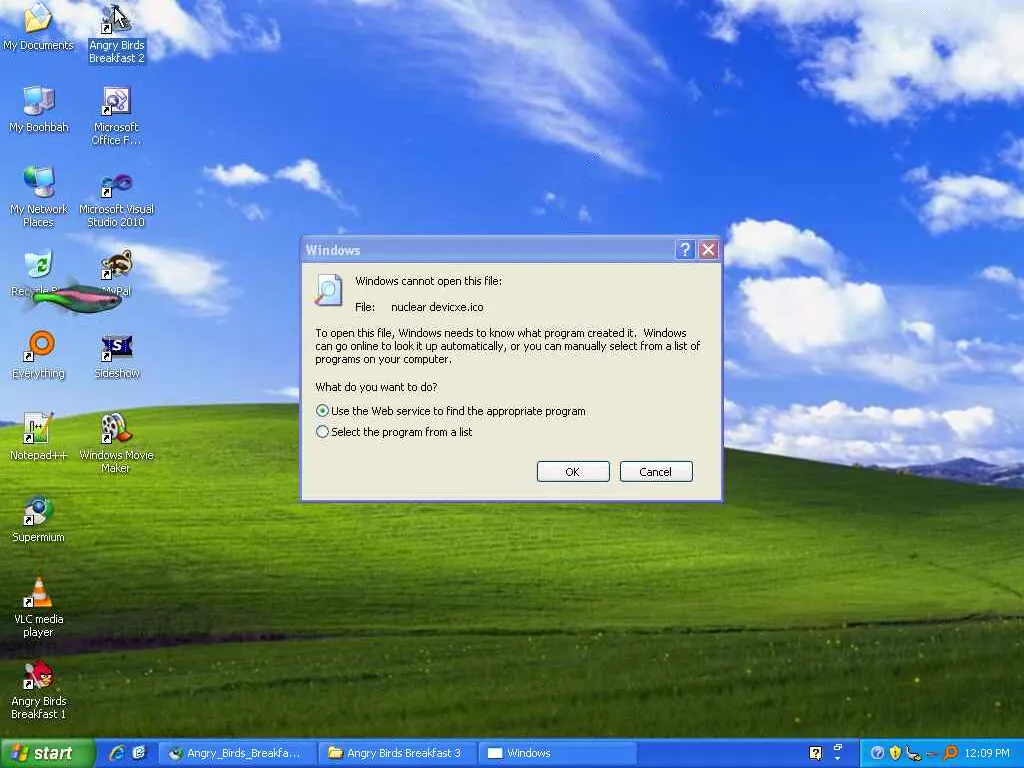Click the second Quick Launch icon
Image resolution: width=1024 pixels, height=768 pixels.
[x=139, y=753]
